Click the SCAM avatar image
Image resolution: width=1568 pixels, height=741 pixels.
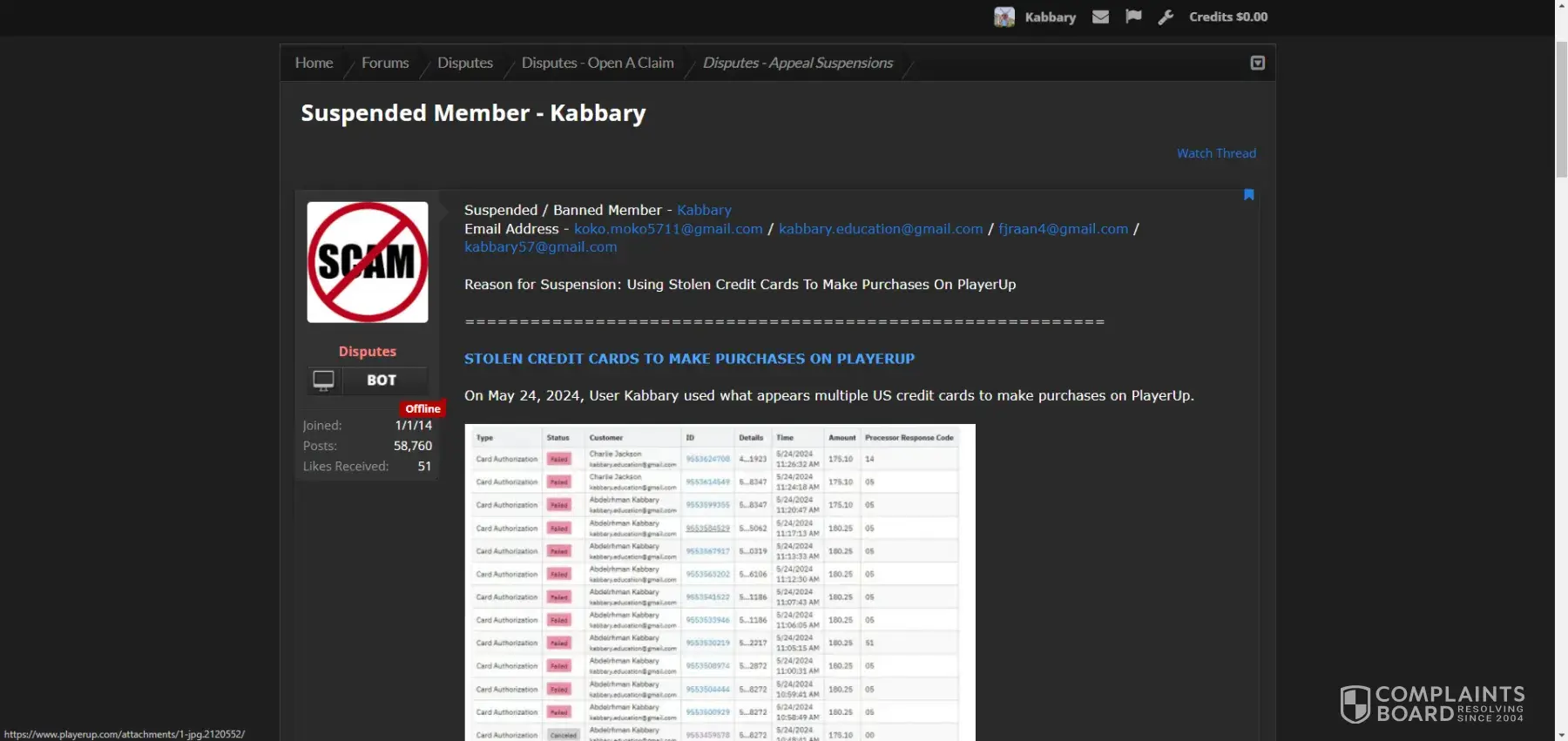[368, 262]
